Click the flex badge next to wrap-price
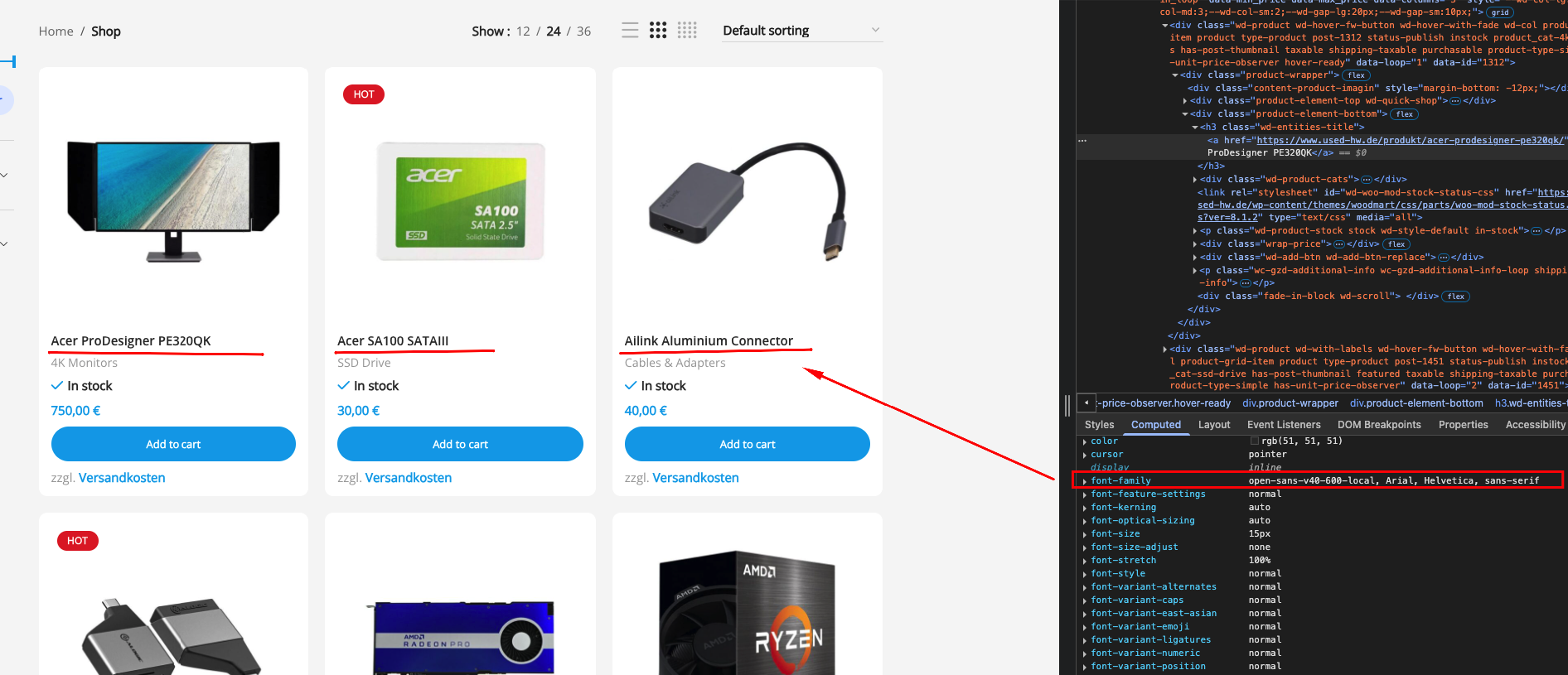1568x675 pixels. [1396, 244]
